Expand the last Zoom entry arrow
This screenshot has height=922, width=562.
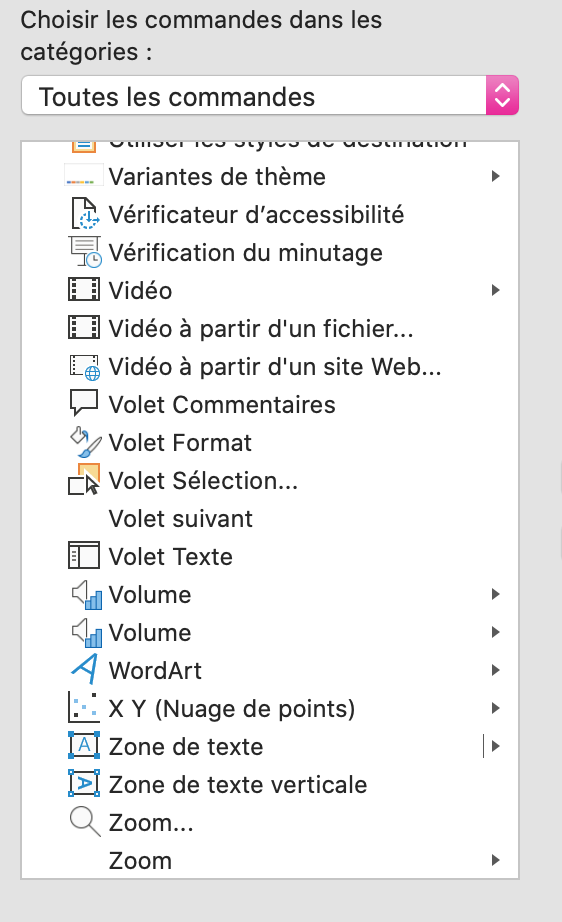click(x=496, y=860)
